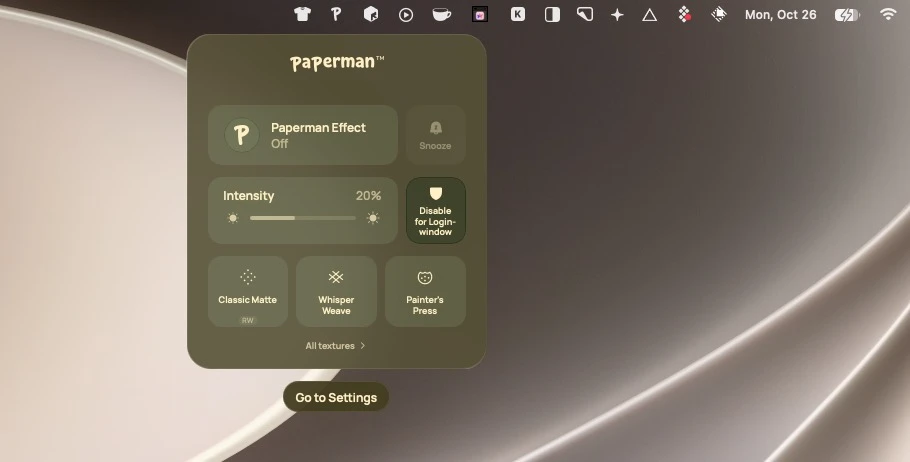Click the triangle icon in menu bar
This screenshot has height=462, width=910.
click(649, 15)
